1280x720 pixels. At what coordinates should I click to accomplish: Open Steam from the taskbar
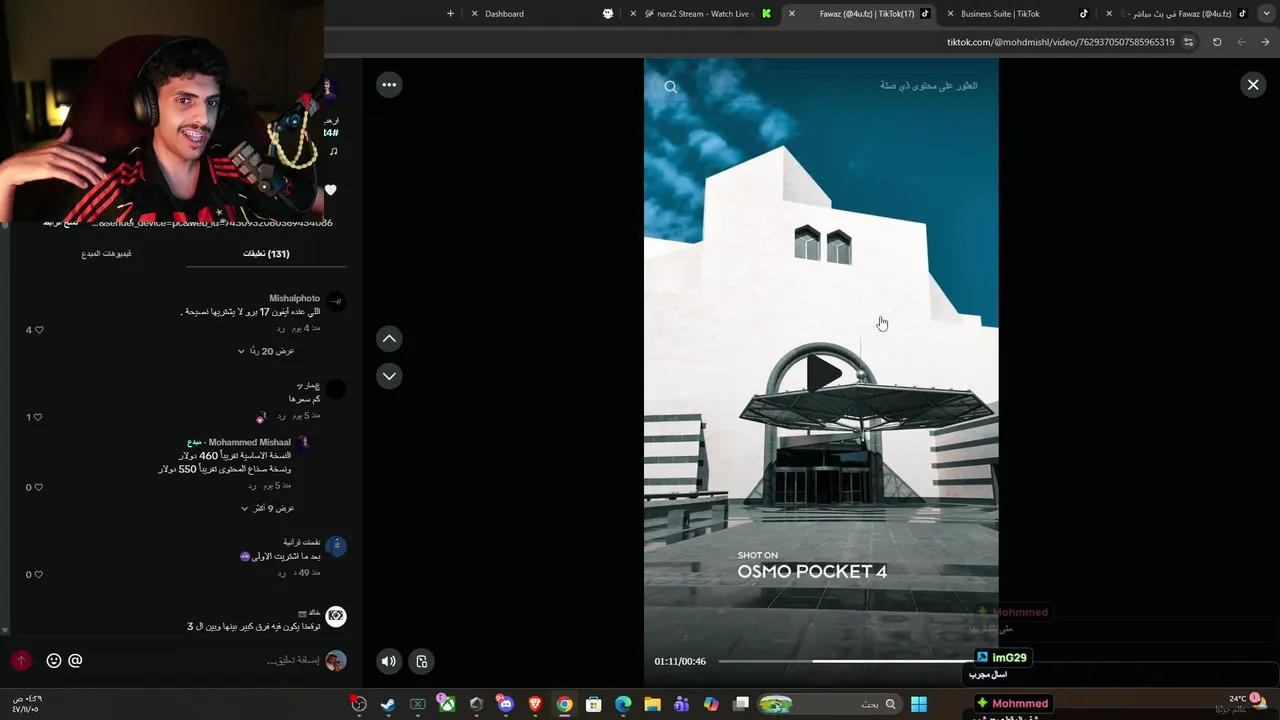pyautogui.click(x=388, y=704)
